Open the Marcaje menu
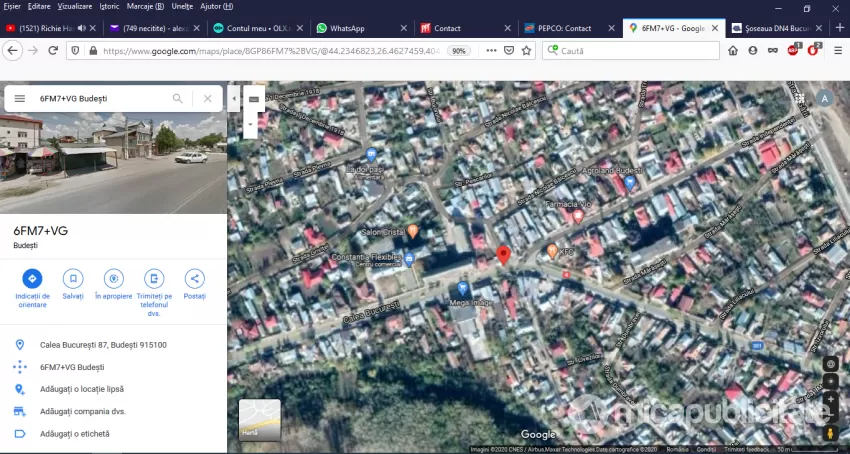This screenshot has height=454, width=850. (145, 7)
